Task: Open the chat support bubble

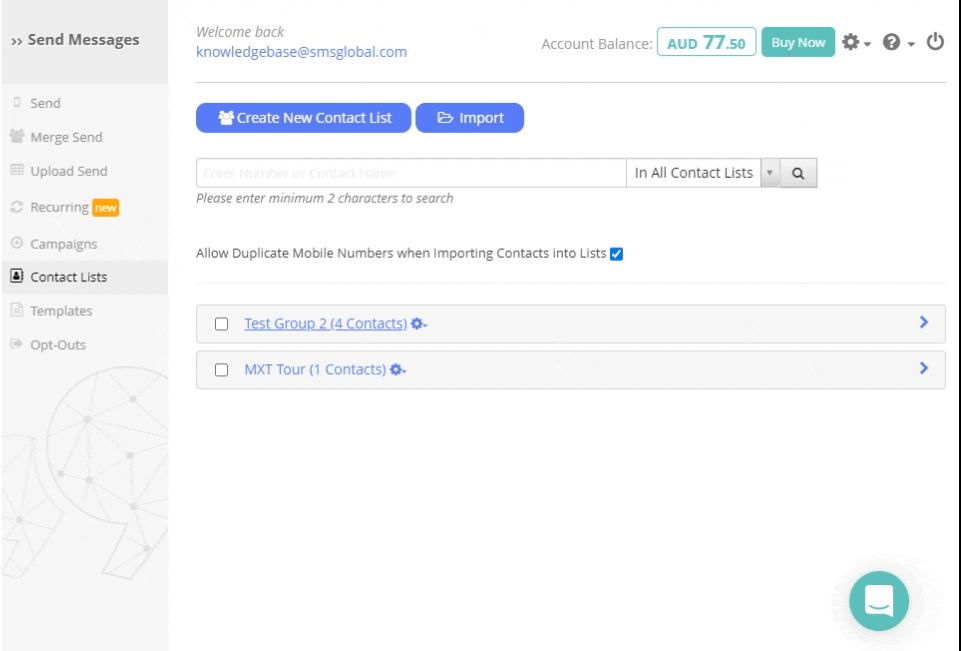Action: (x=878, y=601)
